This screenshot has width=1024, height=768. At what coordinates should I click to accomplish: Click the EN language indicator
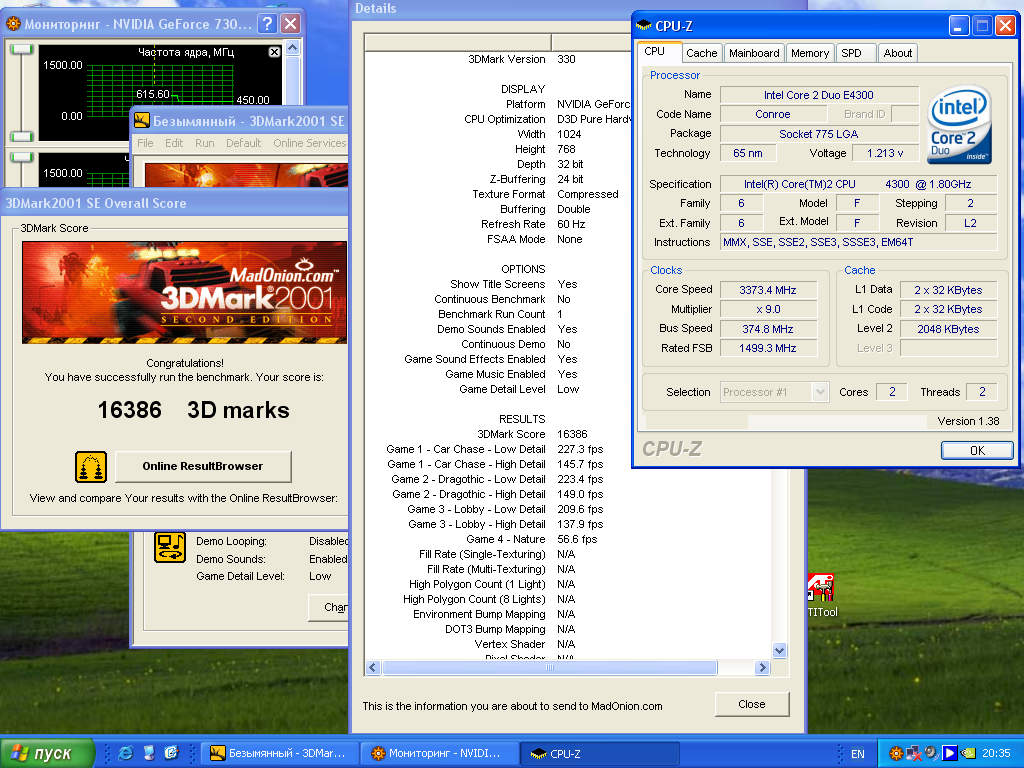pos(857,754)
